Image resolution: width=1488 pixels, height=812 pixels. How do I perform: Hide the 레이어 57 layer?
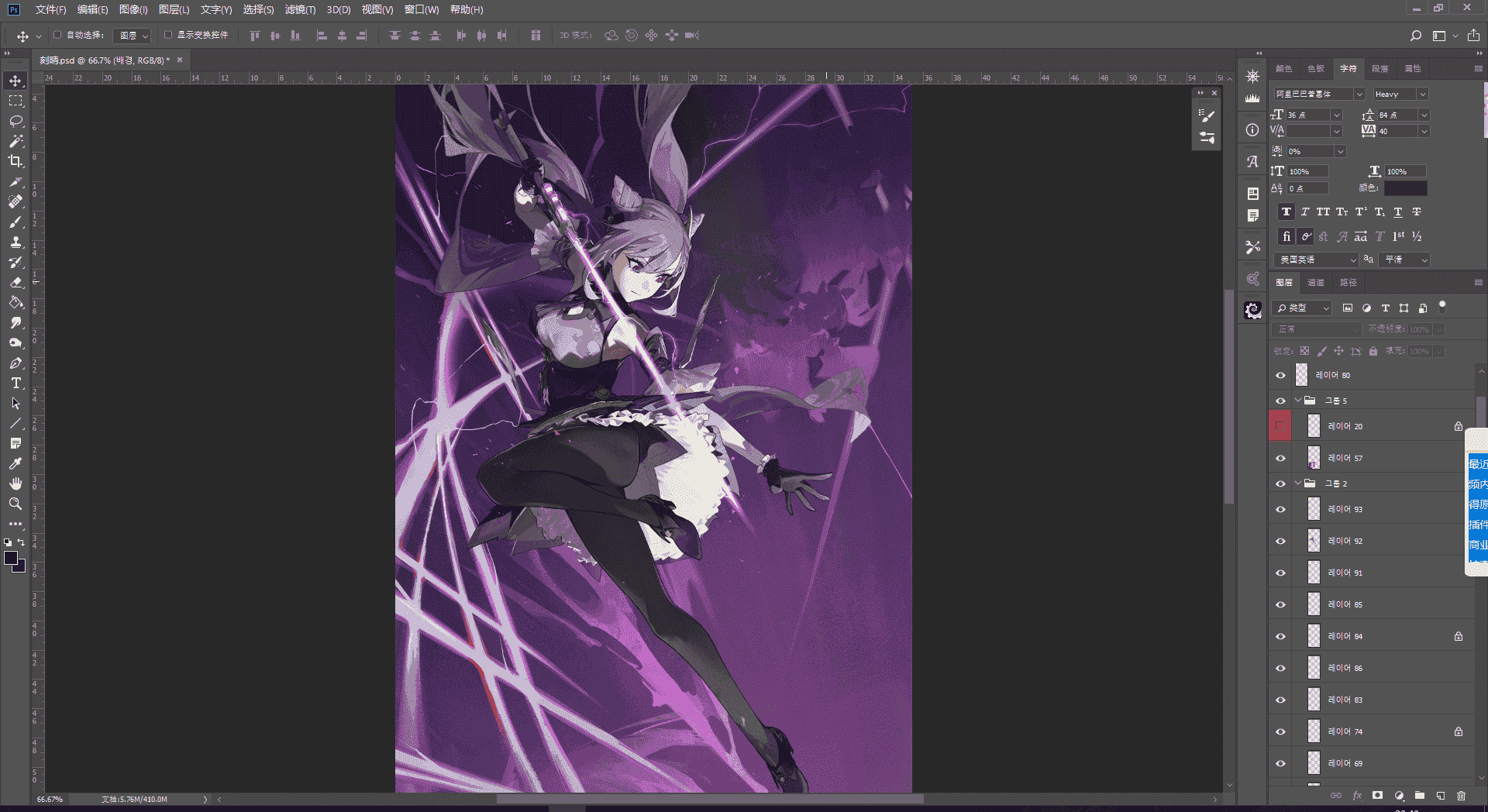(x=1280, y=458)
